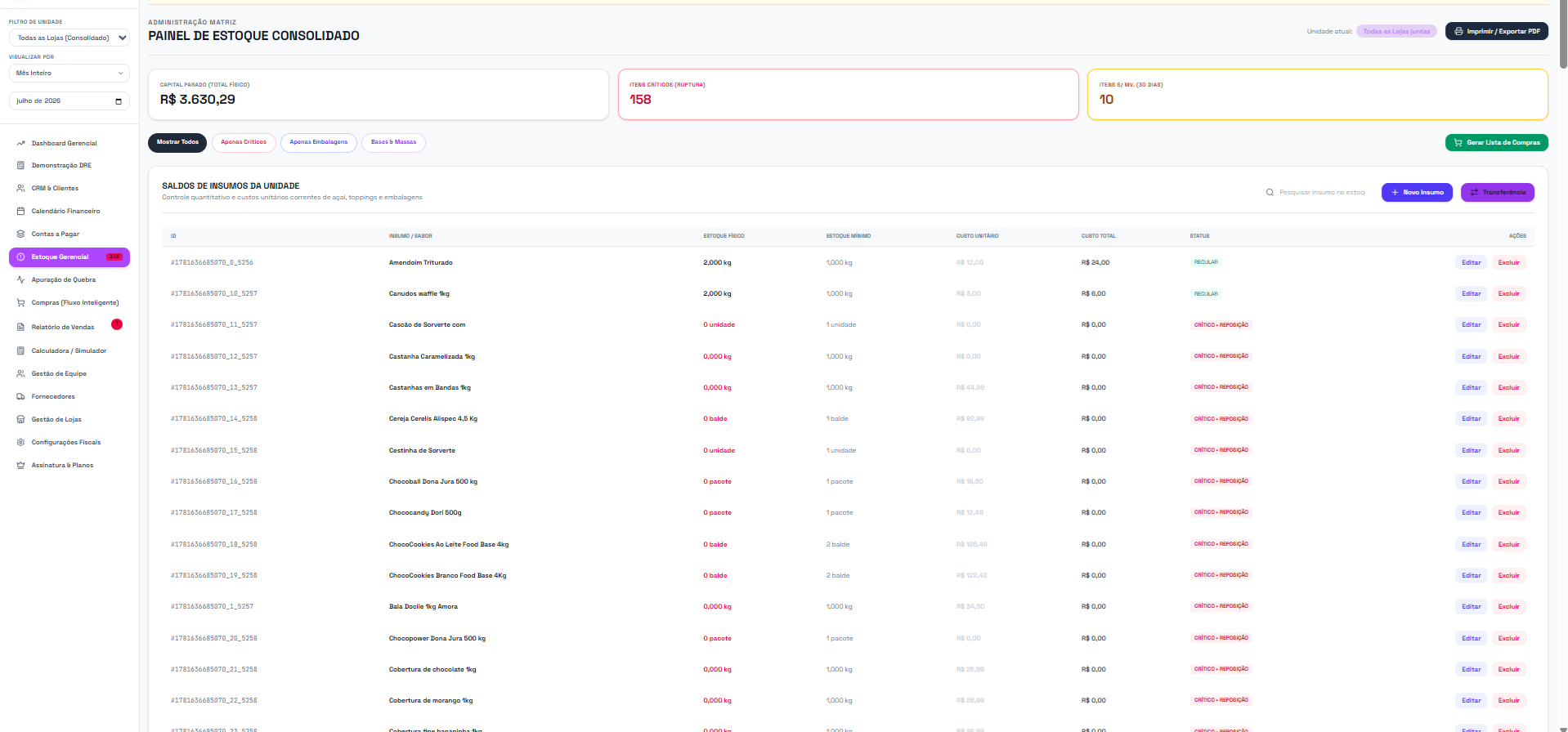This screenshot has width=1568, height=732.
Task: Open the calendar picker icon for julho de 2026
Action: click(119, 101)
